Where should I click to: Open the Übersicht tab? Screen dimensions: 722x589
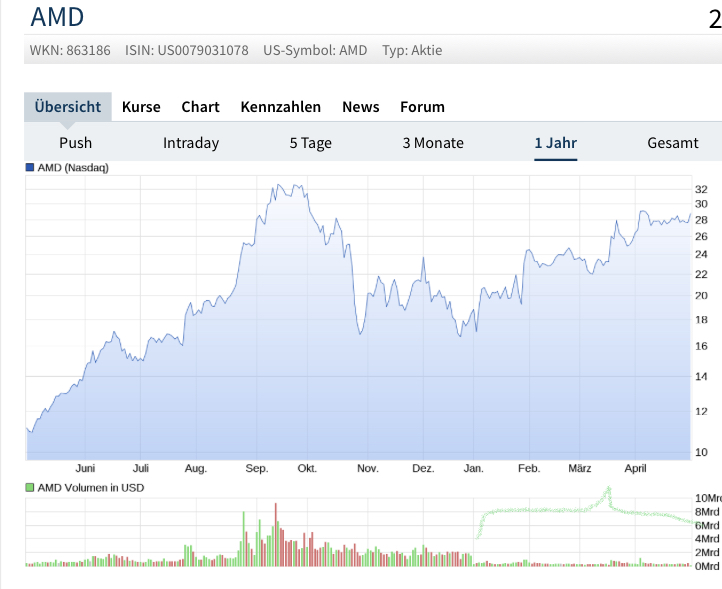coord(68,107)
